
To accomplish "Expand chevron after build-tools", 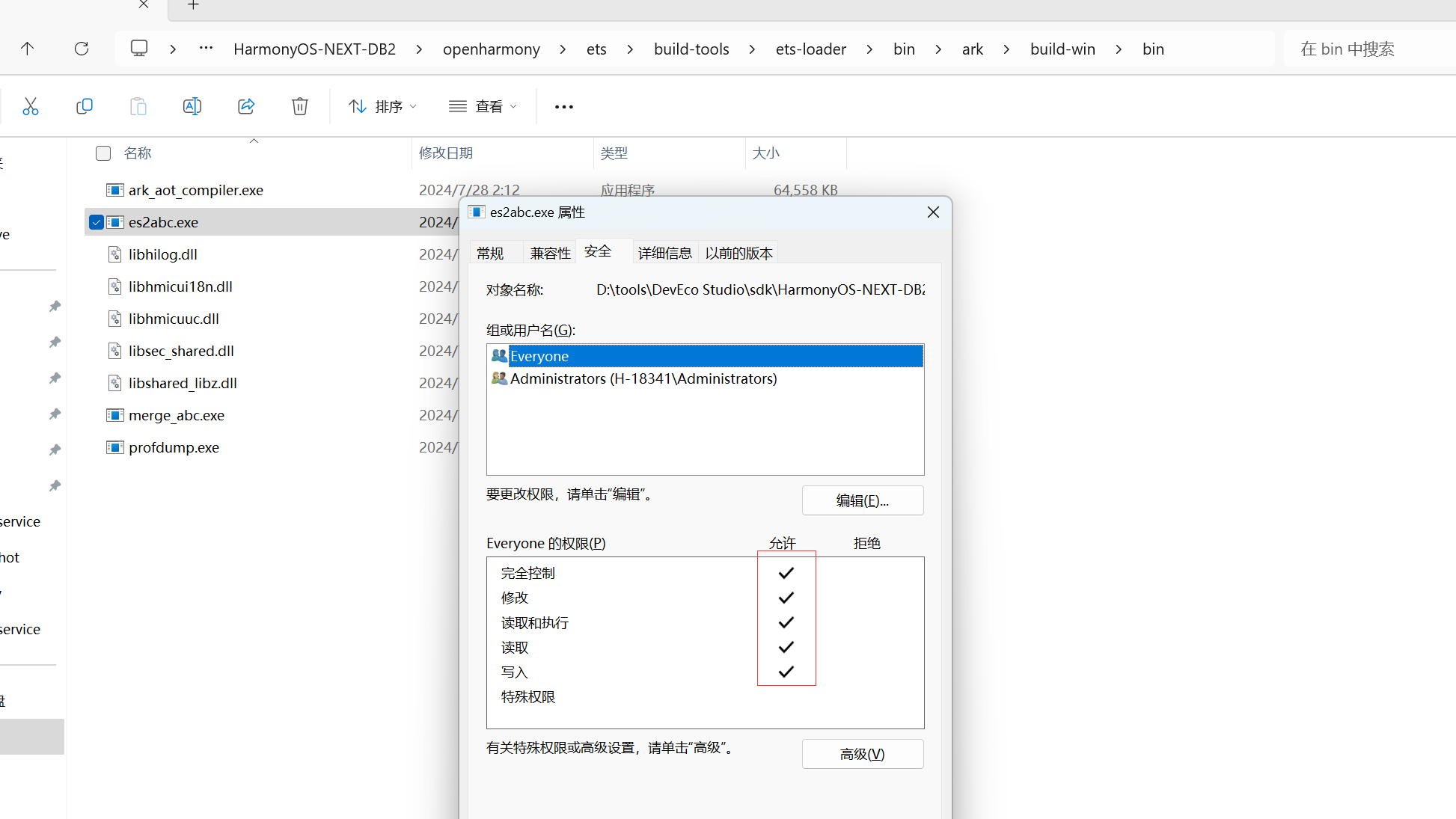I will 752,49.
